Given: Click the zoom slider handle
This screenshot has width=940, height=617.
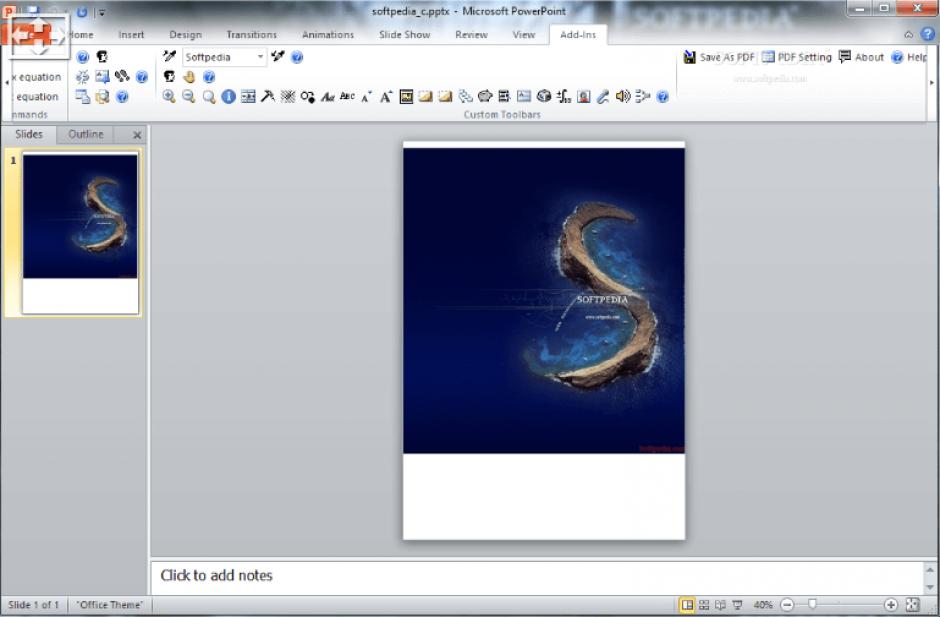Looking at the screenshot, I should 812,605.
